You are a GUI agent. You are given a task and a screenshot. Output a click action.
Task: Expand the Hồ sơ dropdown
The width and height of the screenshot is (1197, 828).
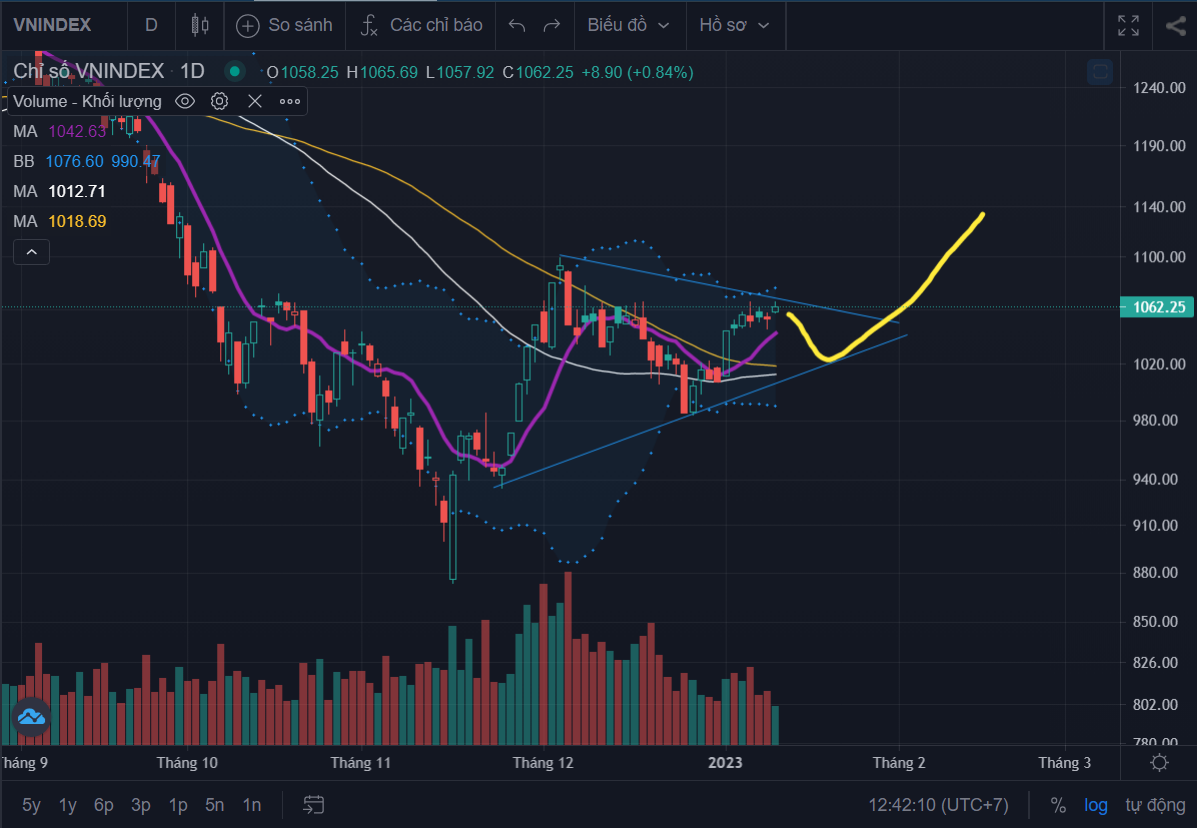[x=734, y=25]
